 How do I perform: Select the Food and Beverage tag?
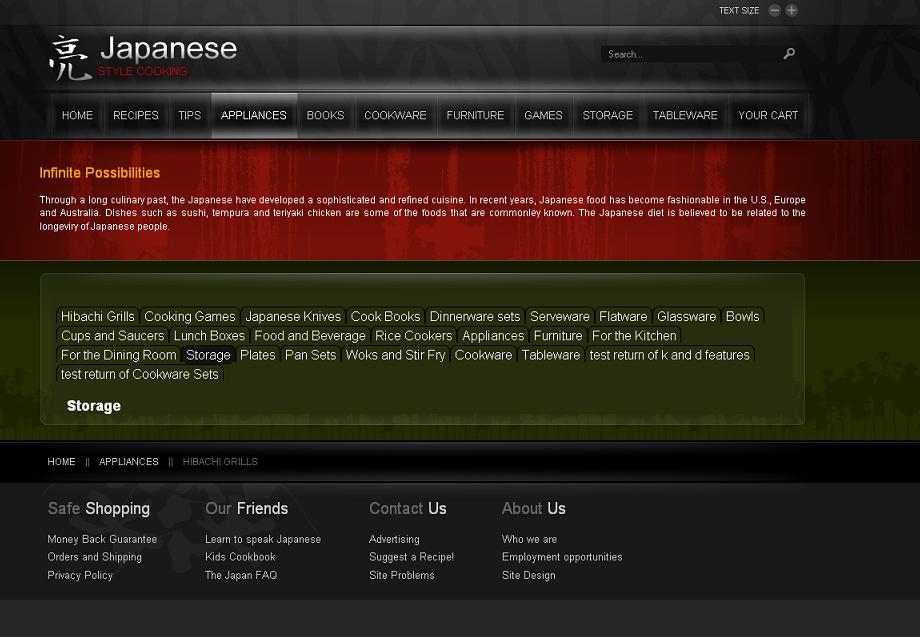point(310,336)
